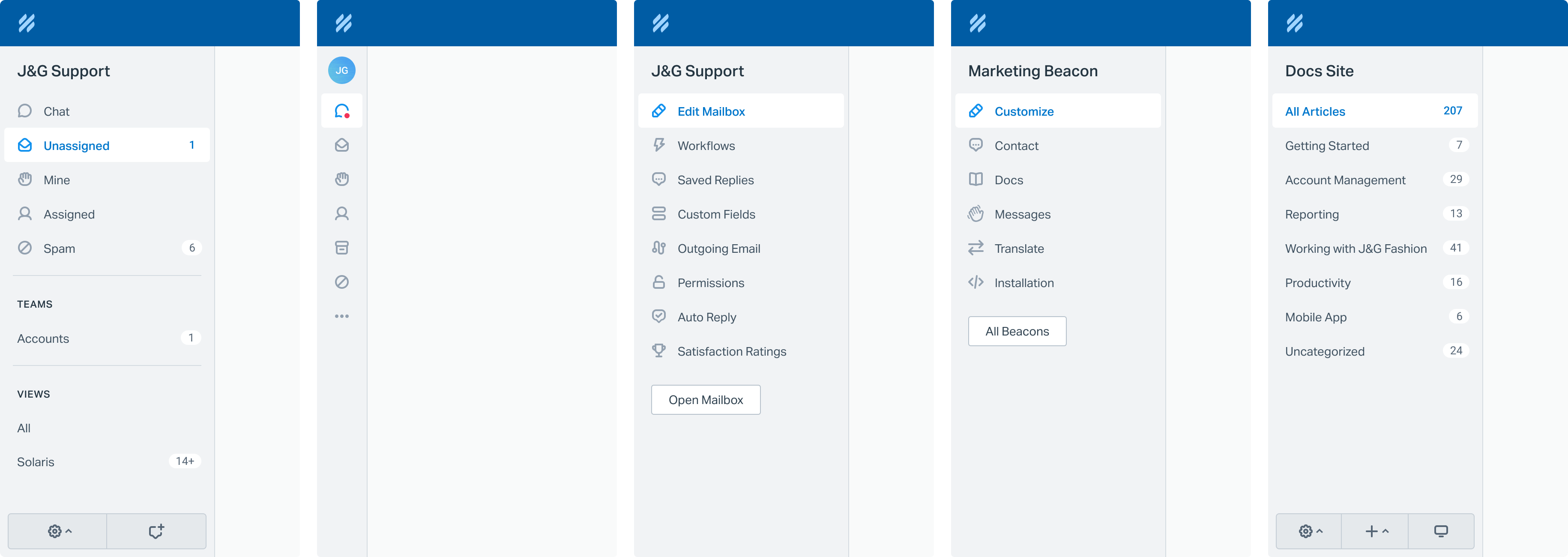Viewport: 1568px width, 557px height.
Task: Open the three-dots more menu in collapsed sidebar
Action: coord(341,316)
